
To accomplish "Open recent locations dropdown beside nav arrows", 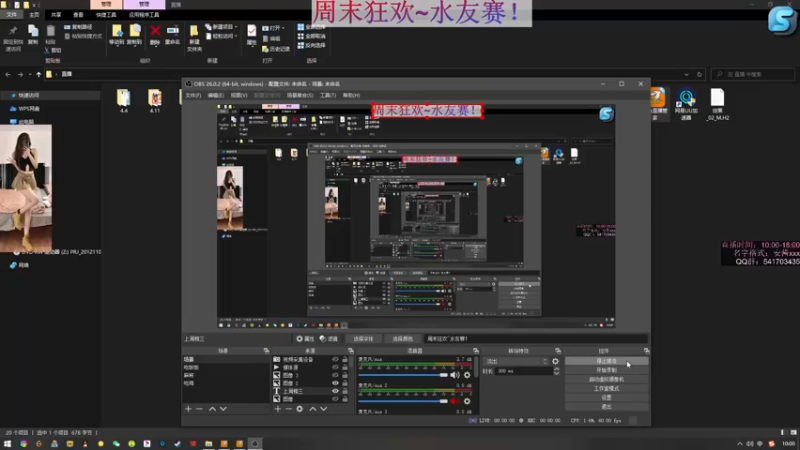I will (x=30, y=74).
